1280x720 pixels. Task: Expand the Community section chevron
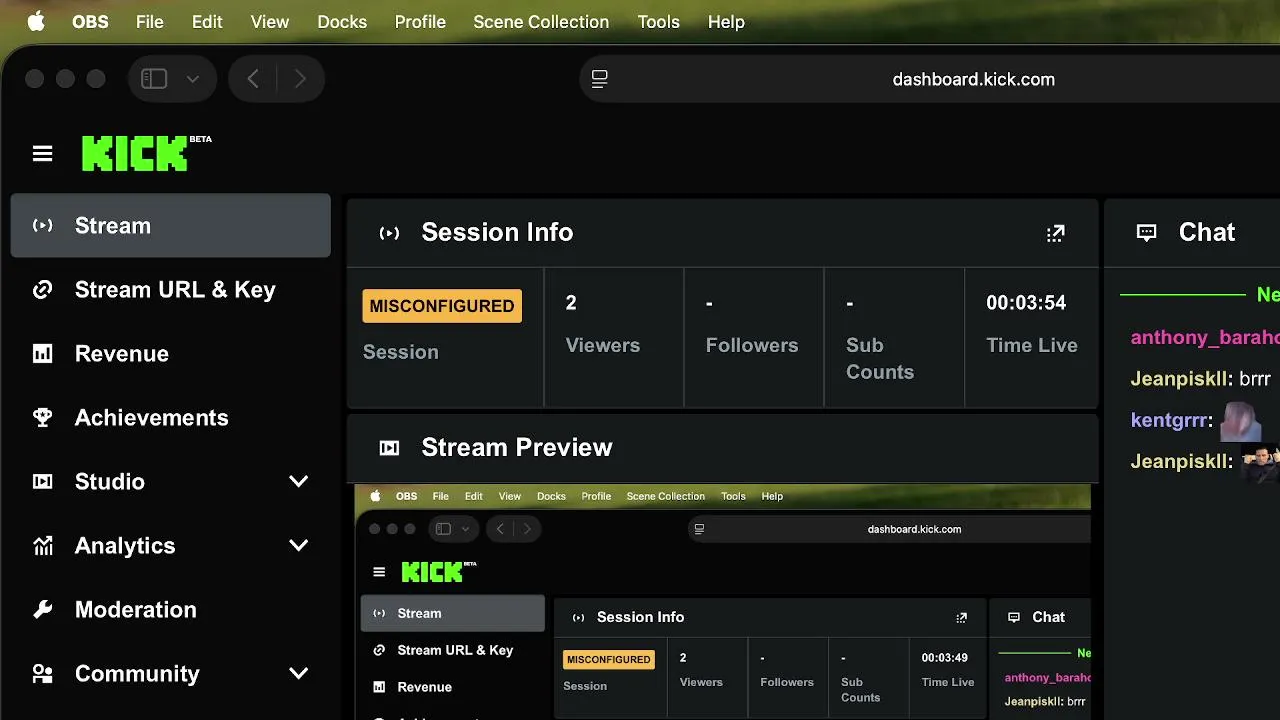[298, 674]
